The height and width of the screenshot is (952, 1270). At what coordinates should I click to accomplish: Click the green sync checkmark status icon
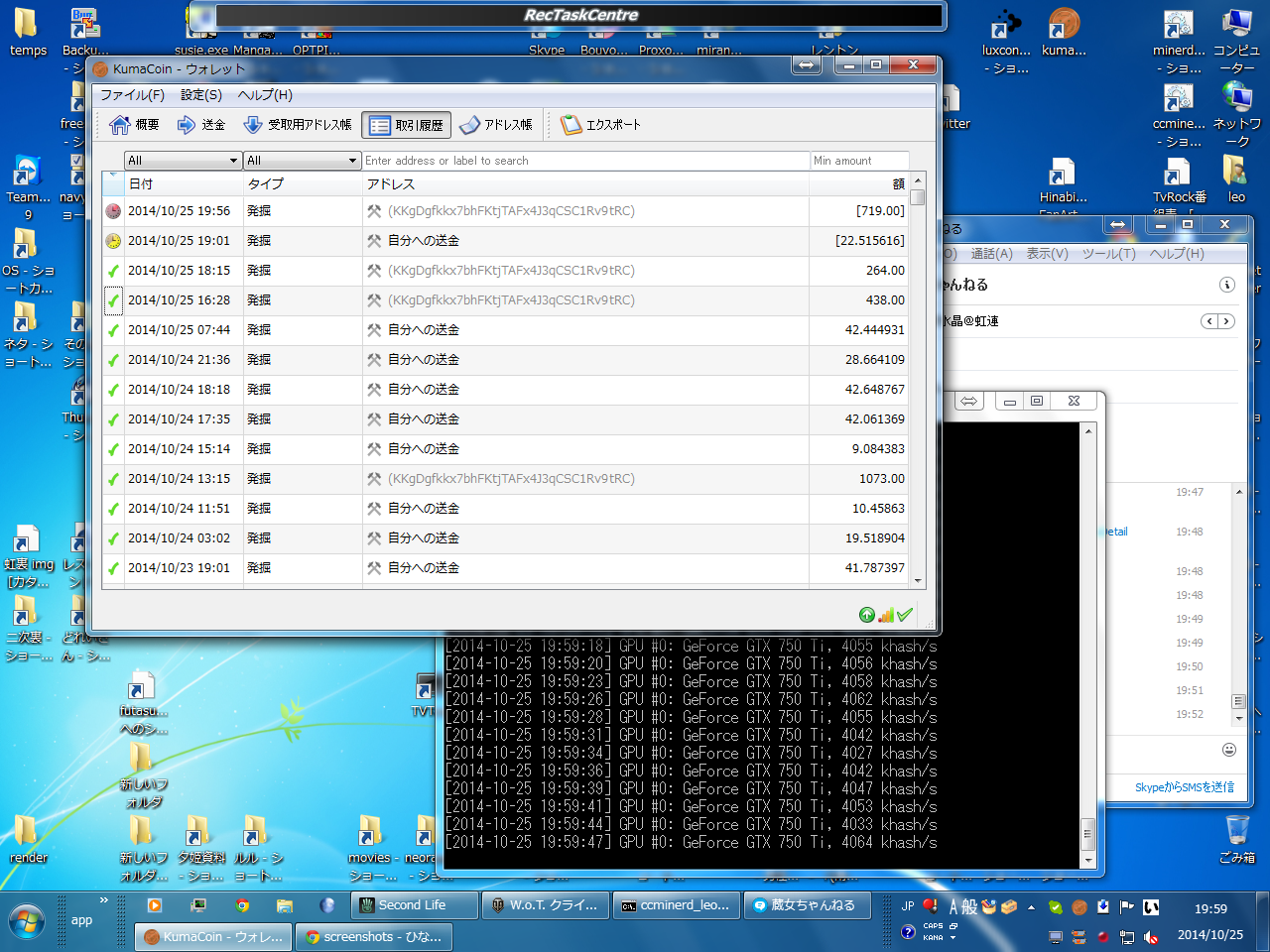pos(905,615)
